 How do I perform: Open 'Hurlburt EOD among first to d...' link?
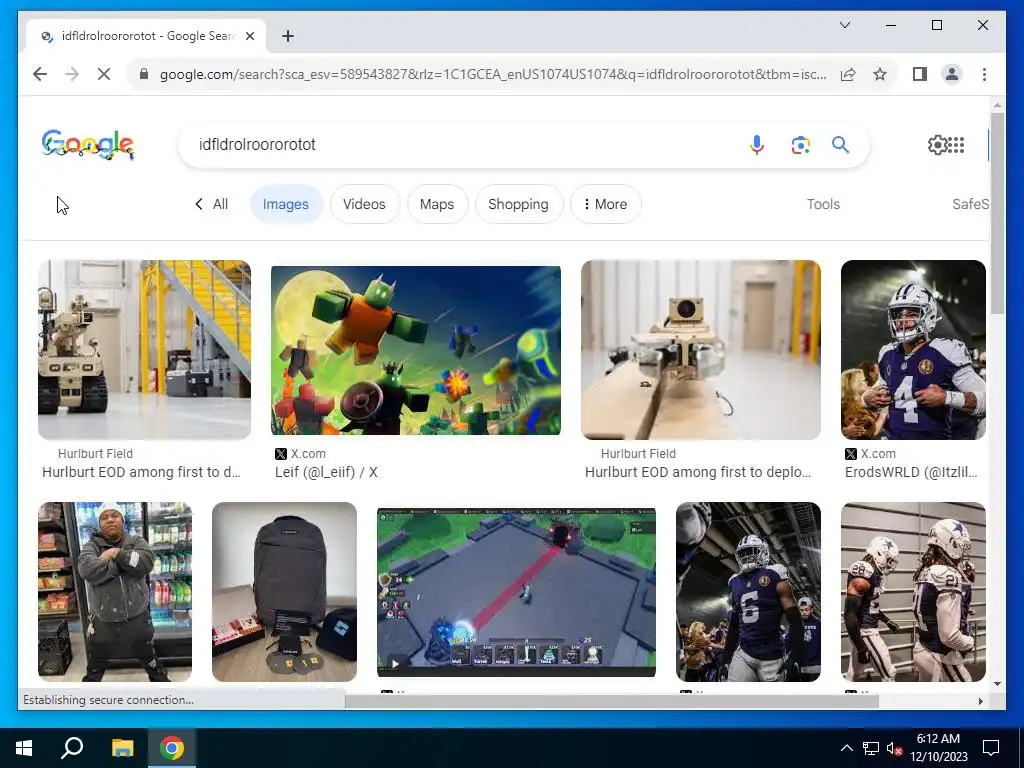pos(141,472)
